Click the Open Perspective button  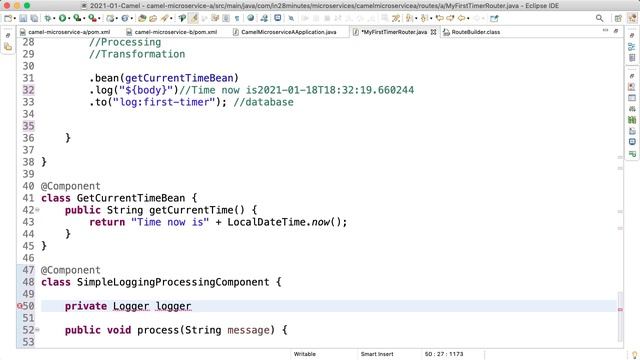coord(618,18)
